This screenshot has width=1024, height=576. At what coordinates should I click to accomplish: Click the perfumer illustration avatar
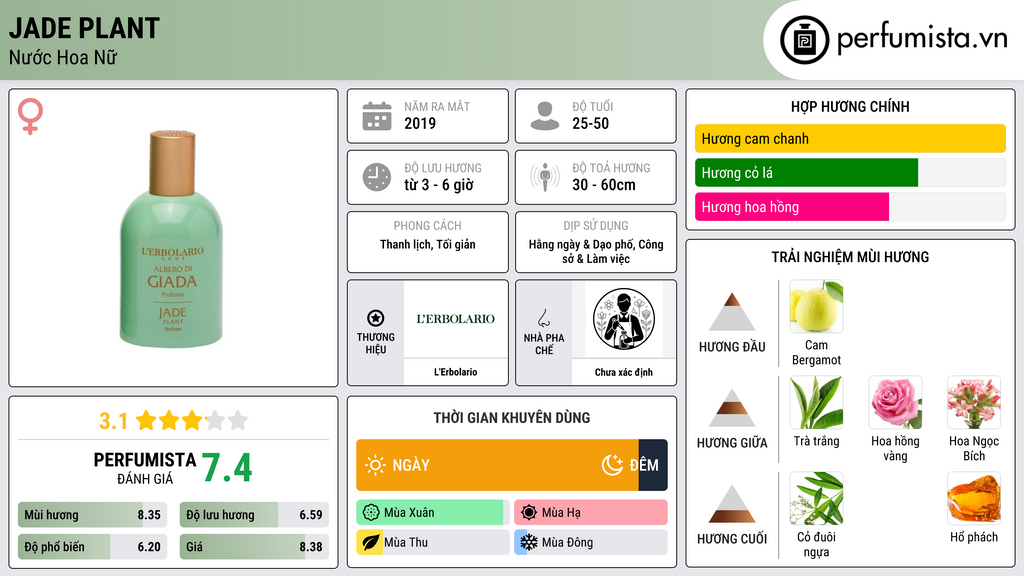pos(624,319)
